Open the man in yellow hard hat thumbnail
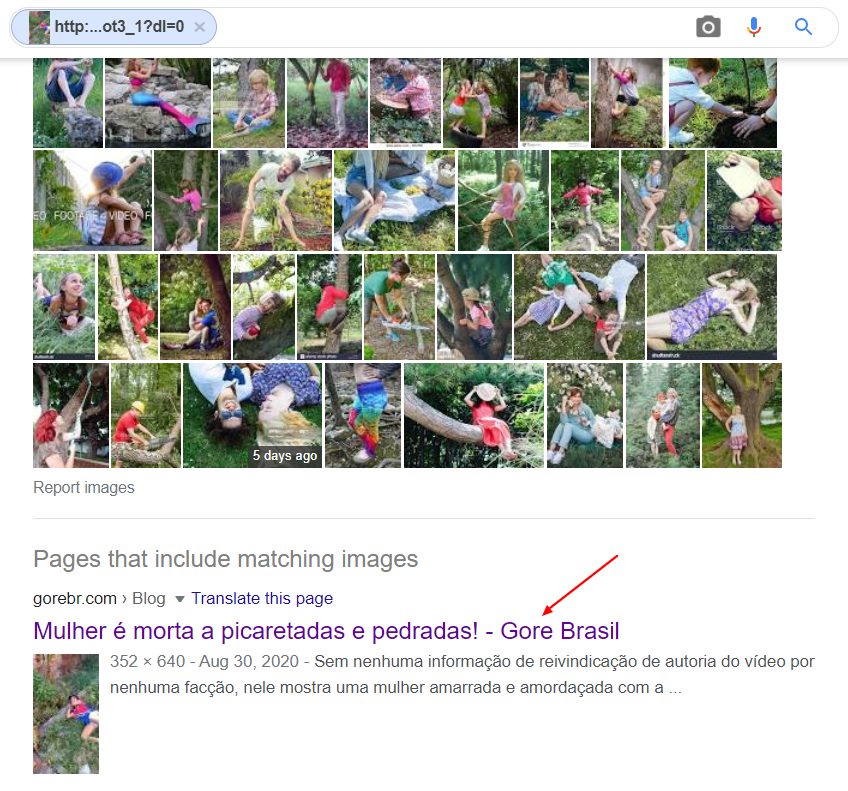The image size is (848, 791). (x=145, y=415)
